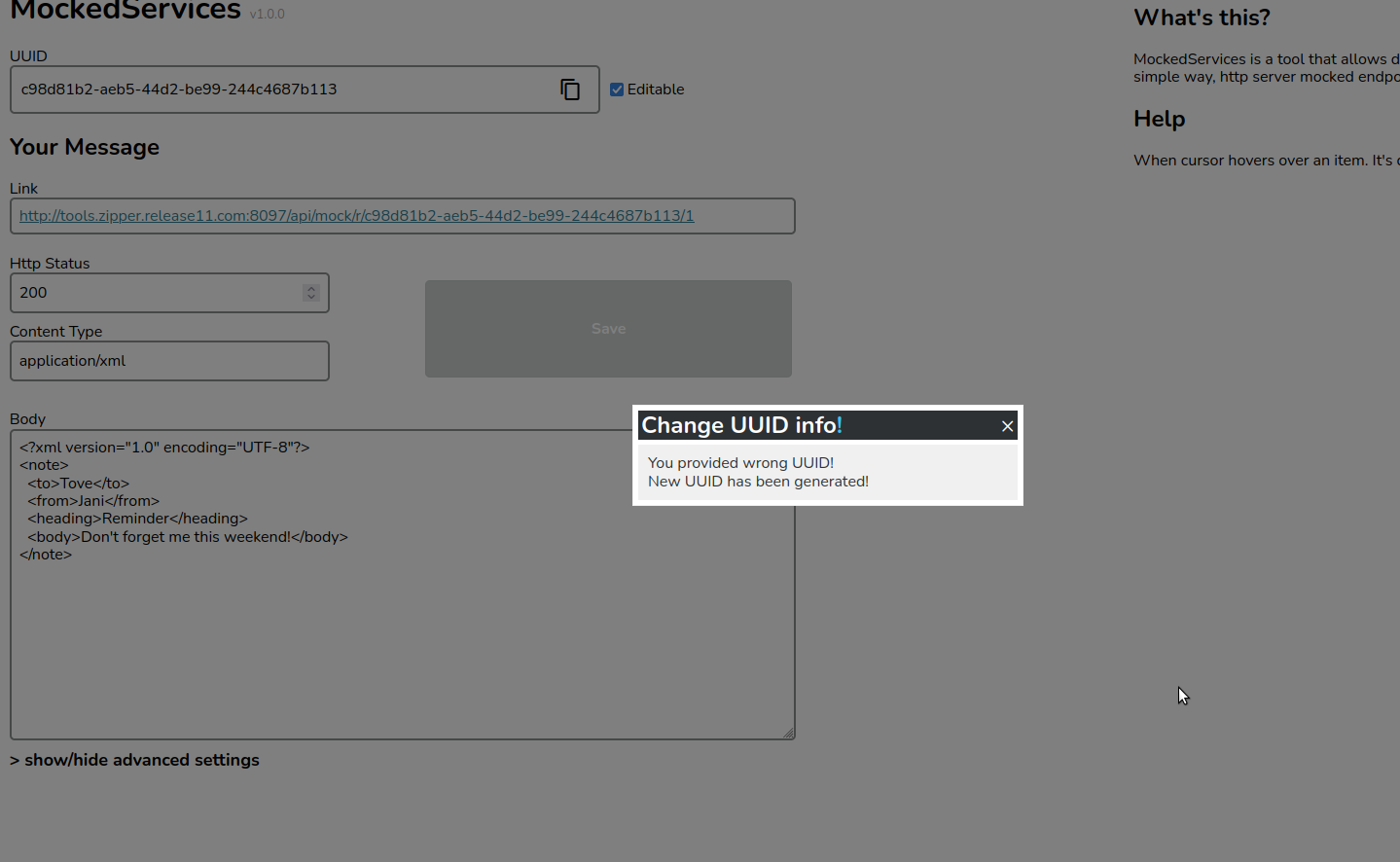1400x862 pixels.
Task: Click the Editable checkbox label text
Action: point(655,90)
